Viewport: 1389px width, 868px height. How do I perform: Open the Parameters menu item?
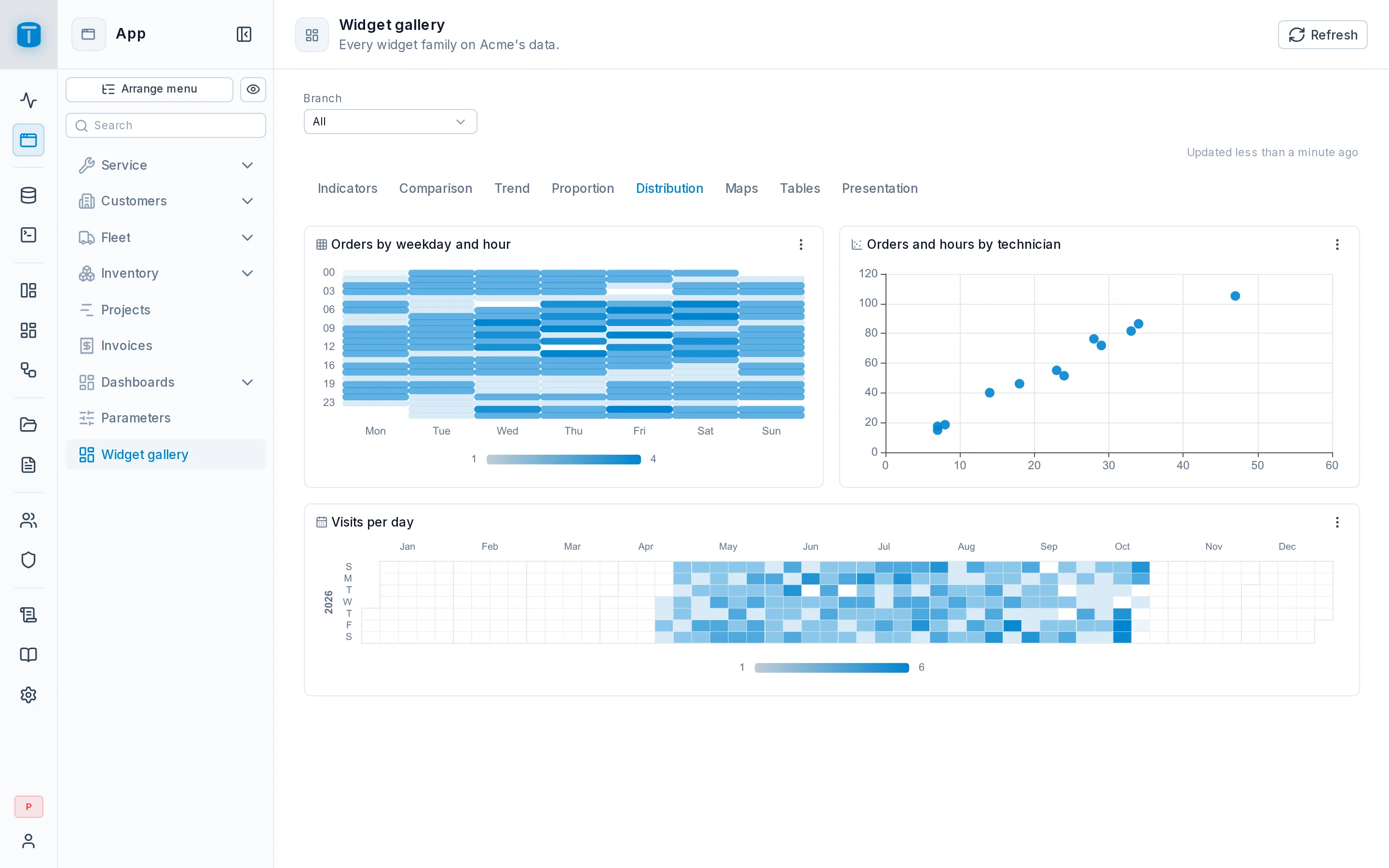[166, 418]
